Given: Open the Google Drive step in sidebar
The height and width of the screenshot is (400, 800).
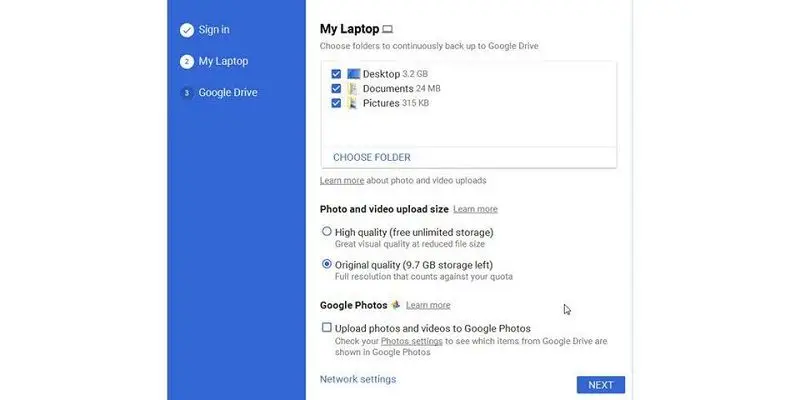Looking at the screenshot, I should click(x=228, y=93).
